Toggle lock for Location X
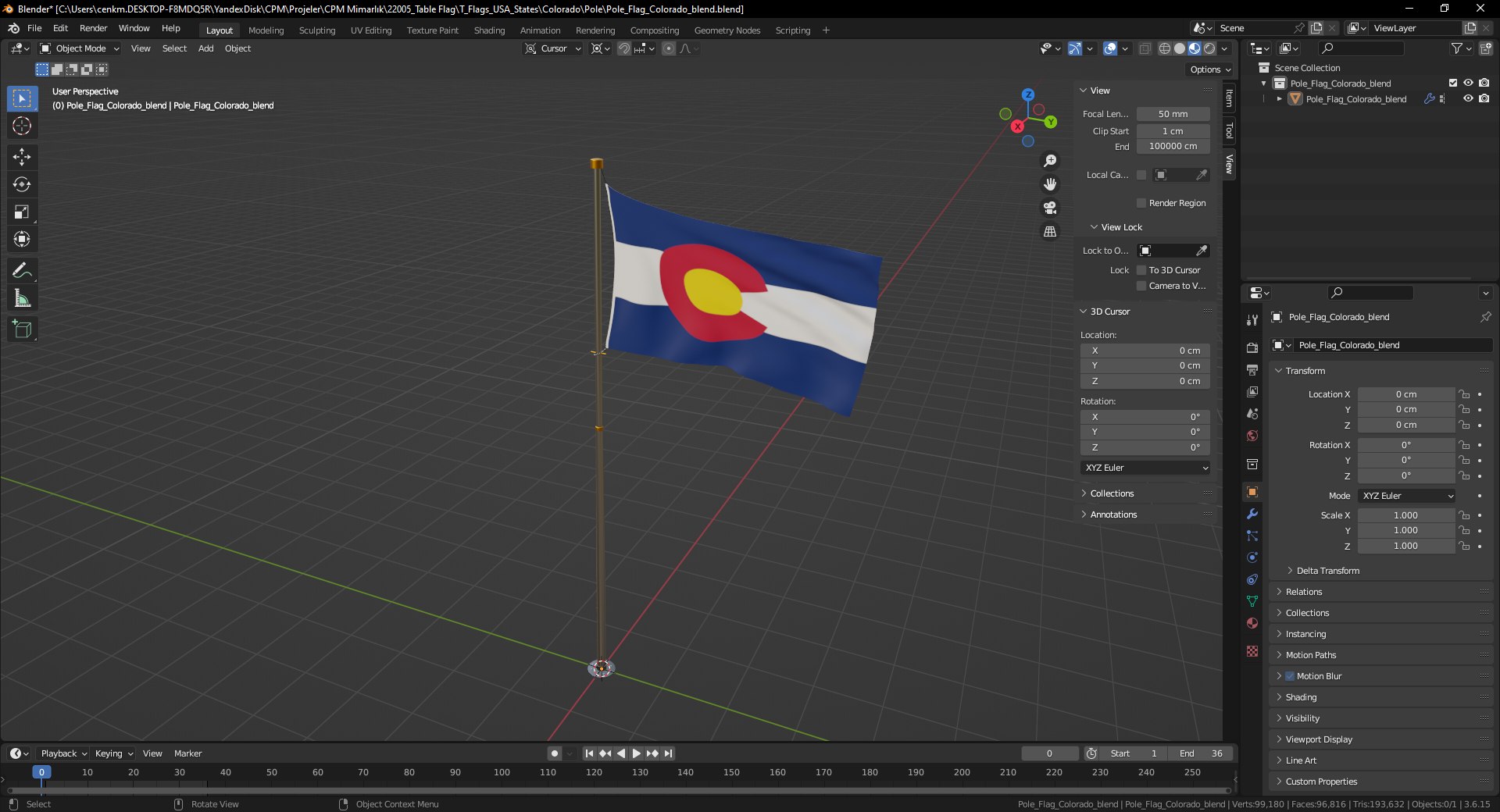The height and width of the screenshot is (812, 1500). [1464, 394]
